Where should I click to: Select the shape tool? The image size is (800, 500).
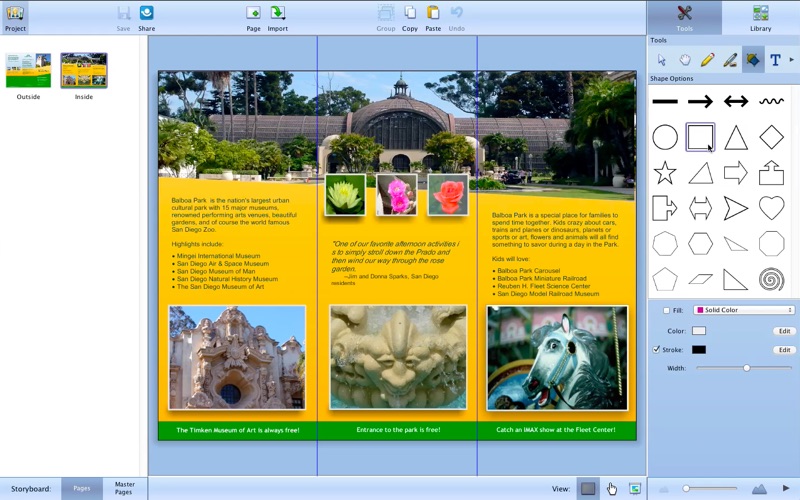753,60
